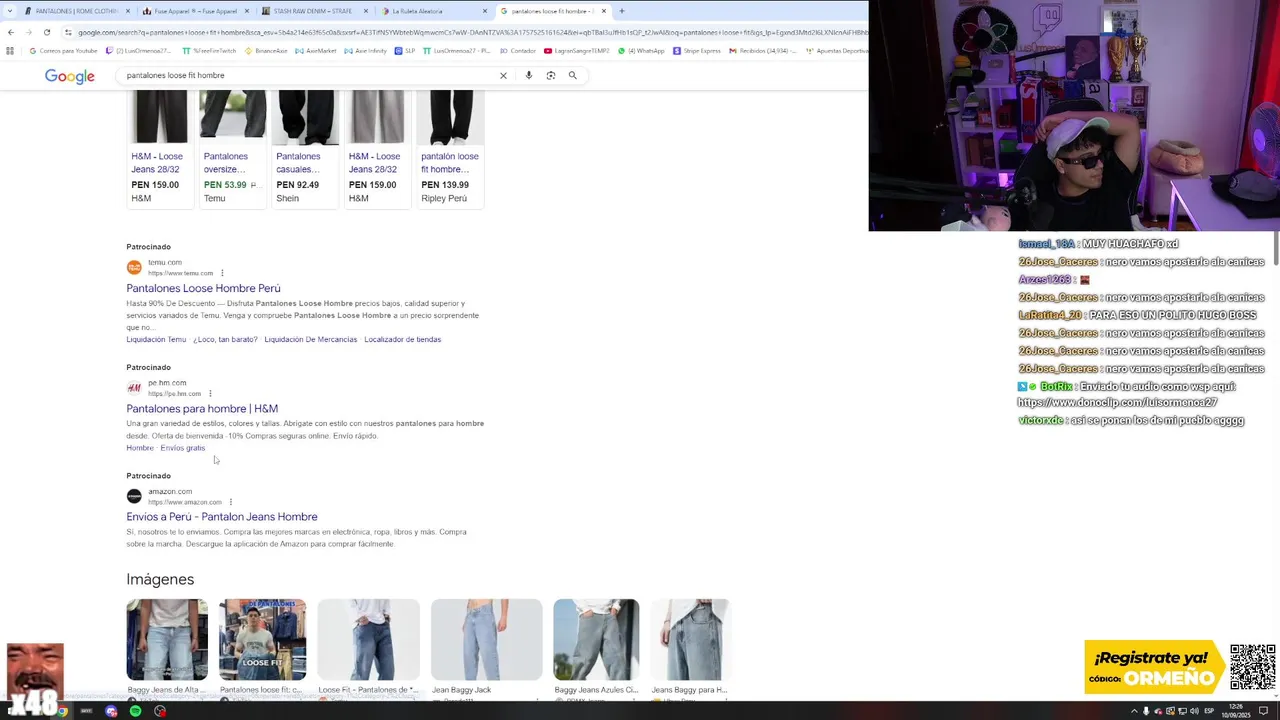
Task: Open the Axie Infinity bookmark
Action: 365,51
